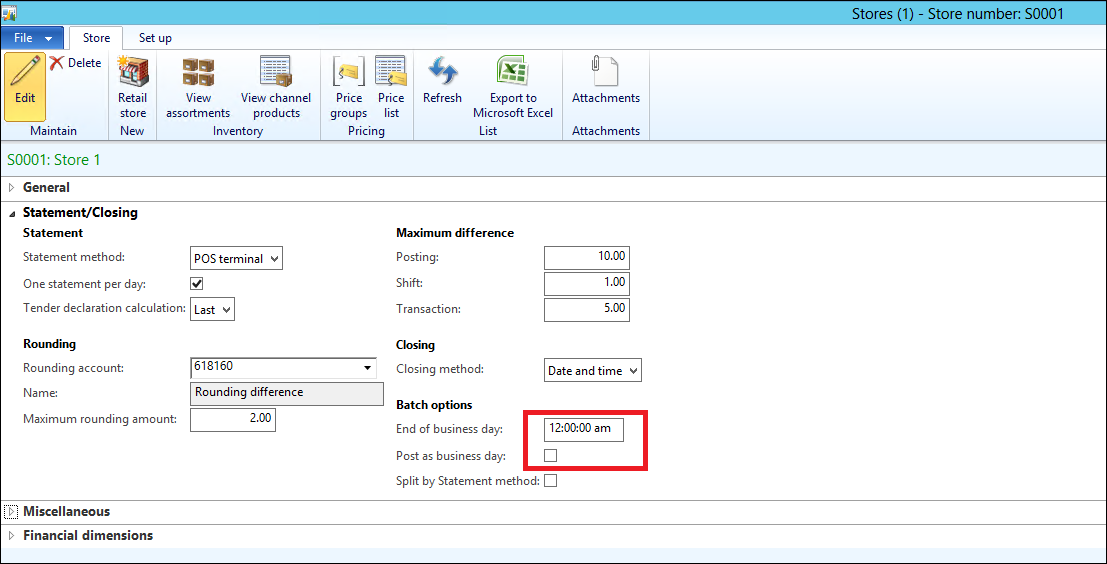
Task: Switch to the Set up tab
Action: tap(155, 38)
